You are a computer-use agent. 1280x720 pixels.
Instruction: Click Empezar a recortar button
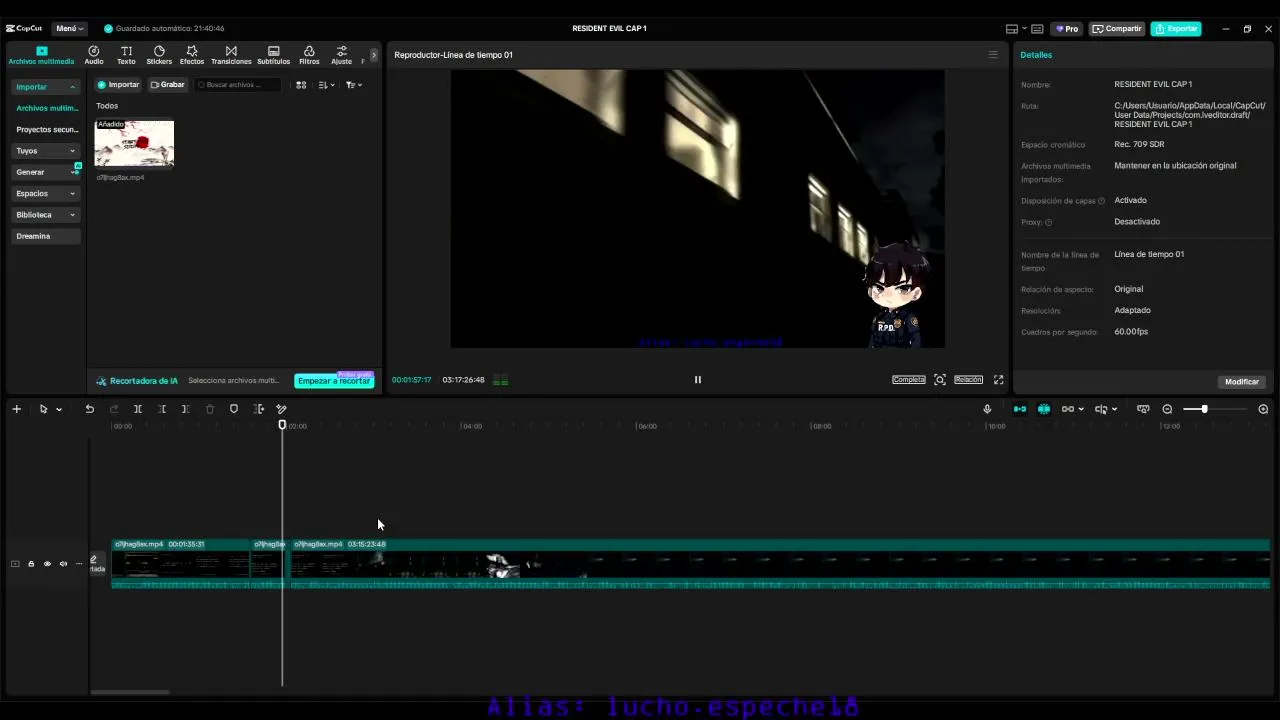click(x=334, y=381)
